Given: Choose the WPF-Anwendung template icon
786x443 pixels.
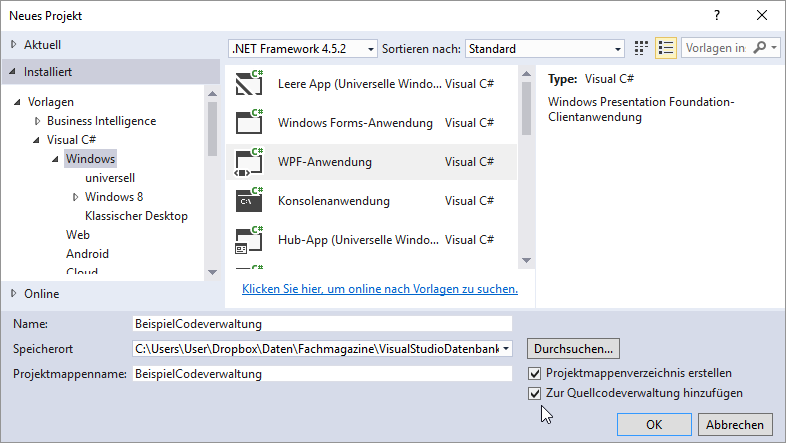Looking at the screenshot, I should coord(248,162).
